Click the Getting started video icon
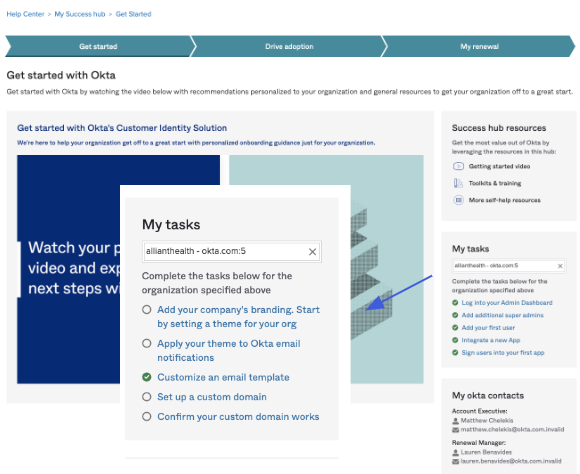 458,167
